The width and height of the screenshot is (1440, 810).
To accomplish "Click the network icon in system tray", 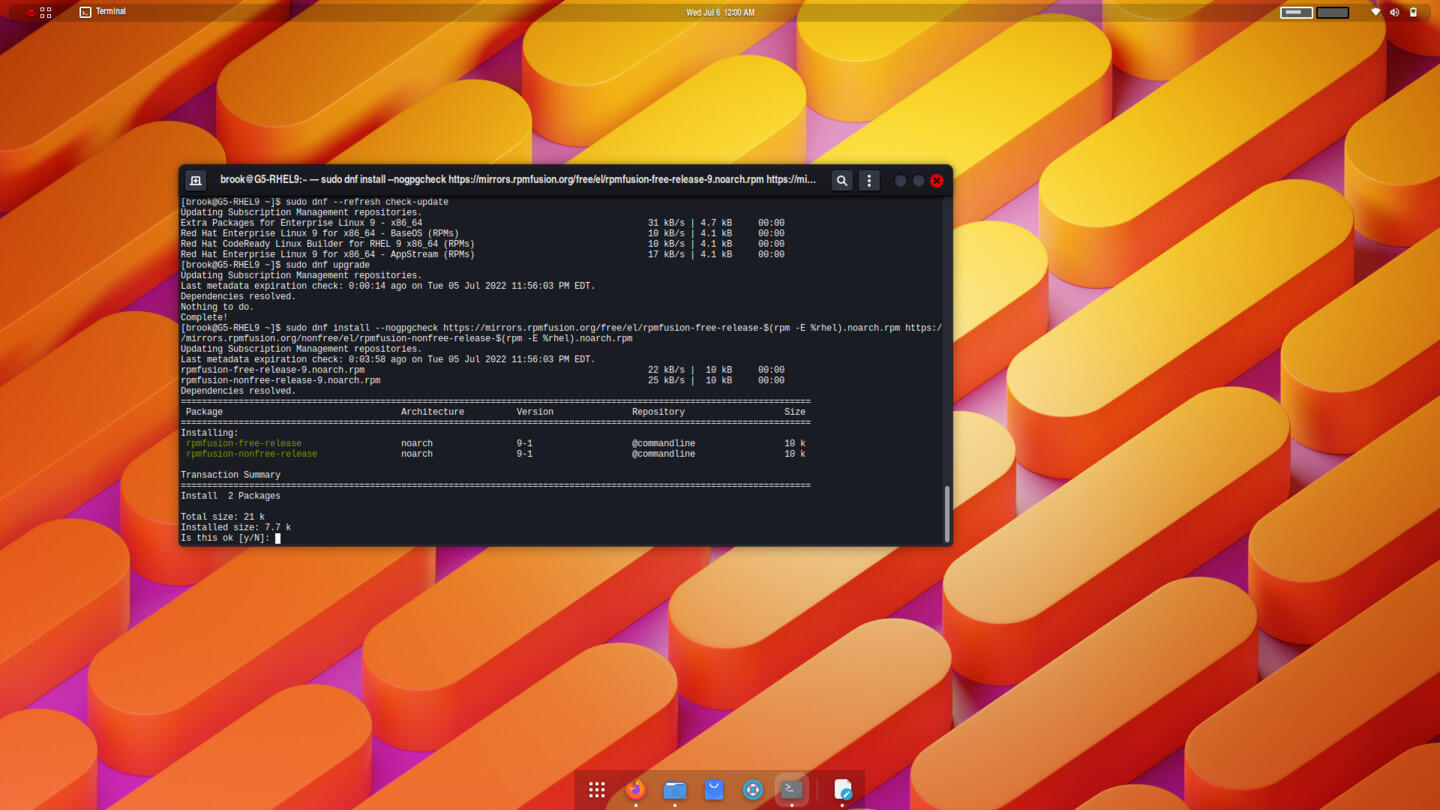I will point(1375,12).
